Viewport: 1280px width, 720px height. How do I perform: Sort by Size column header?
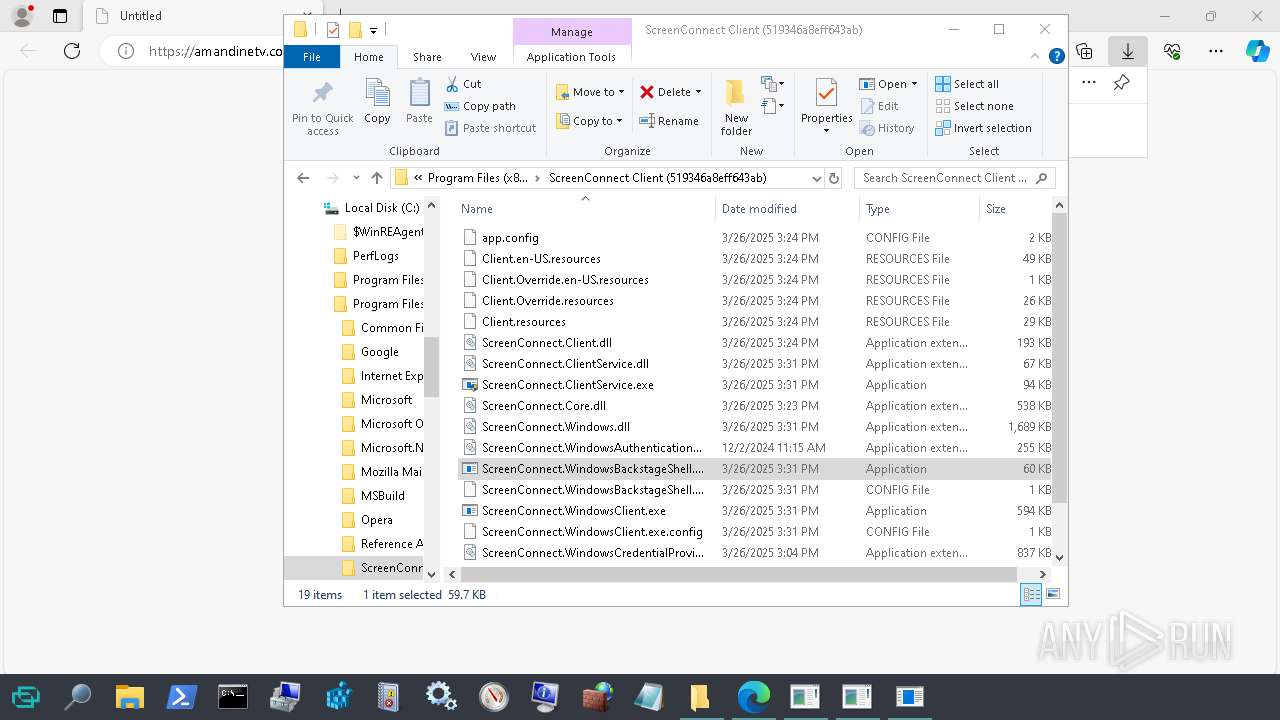coord(1015,208)
